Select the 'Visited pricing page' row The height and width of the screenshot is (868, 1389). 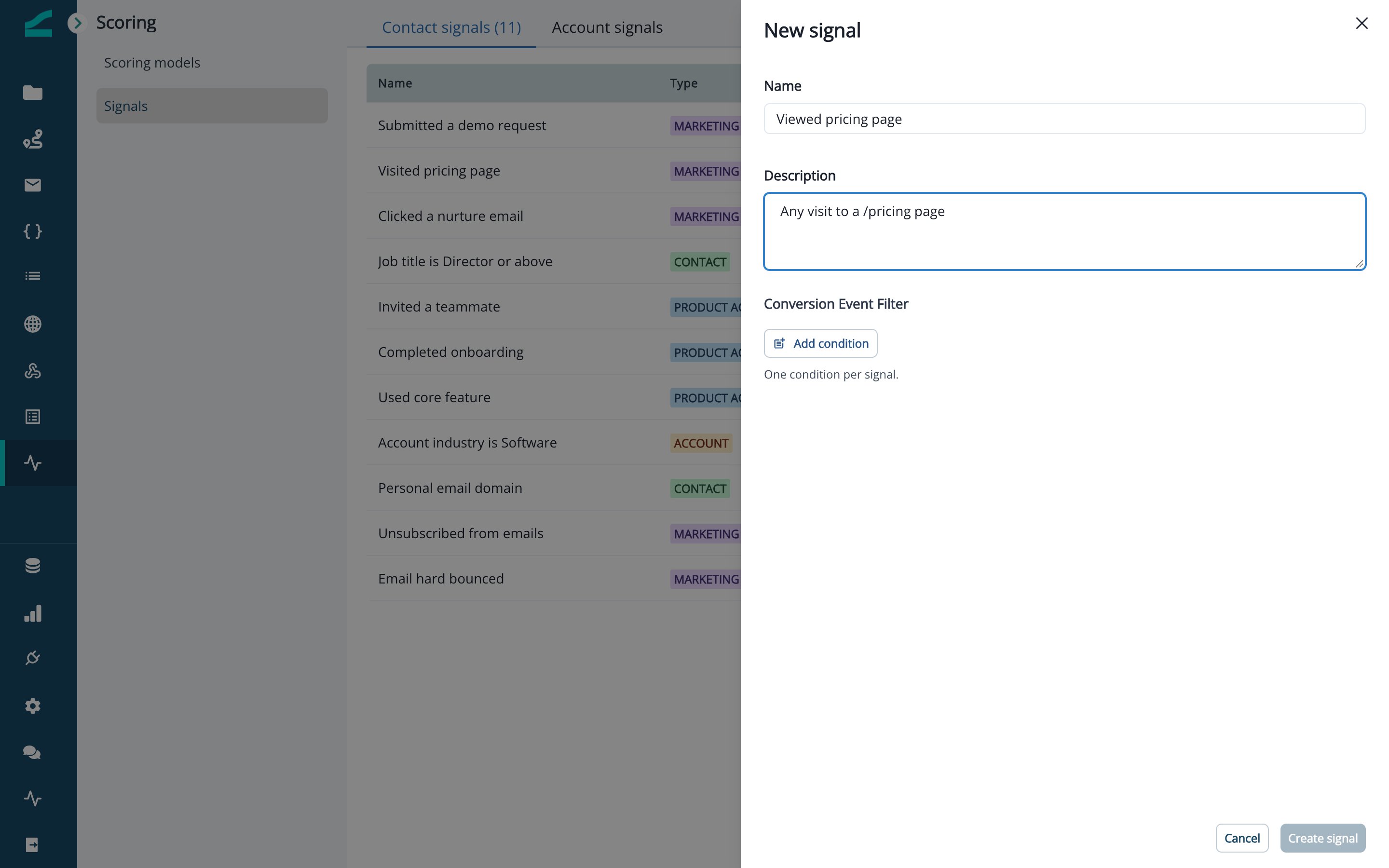tap(553, 171)
